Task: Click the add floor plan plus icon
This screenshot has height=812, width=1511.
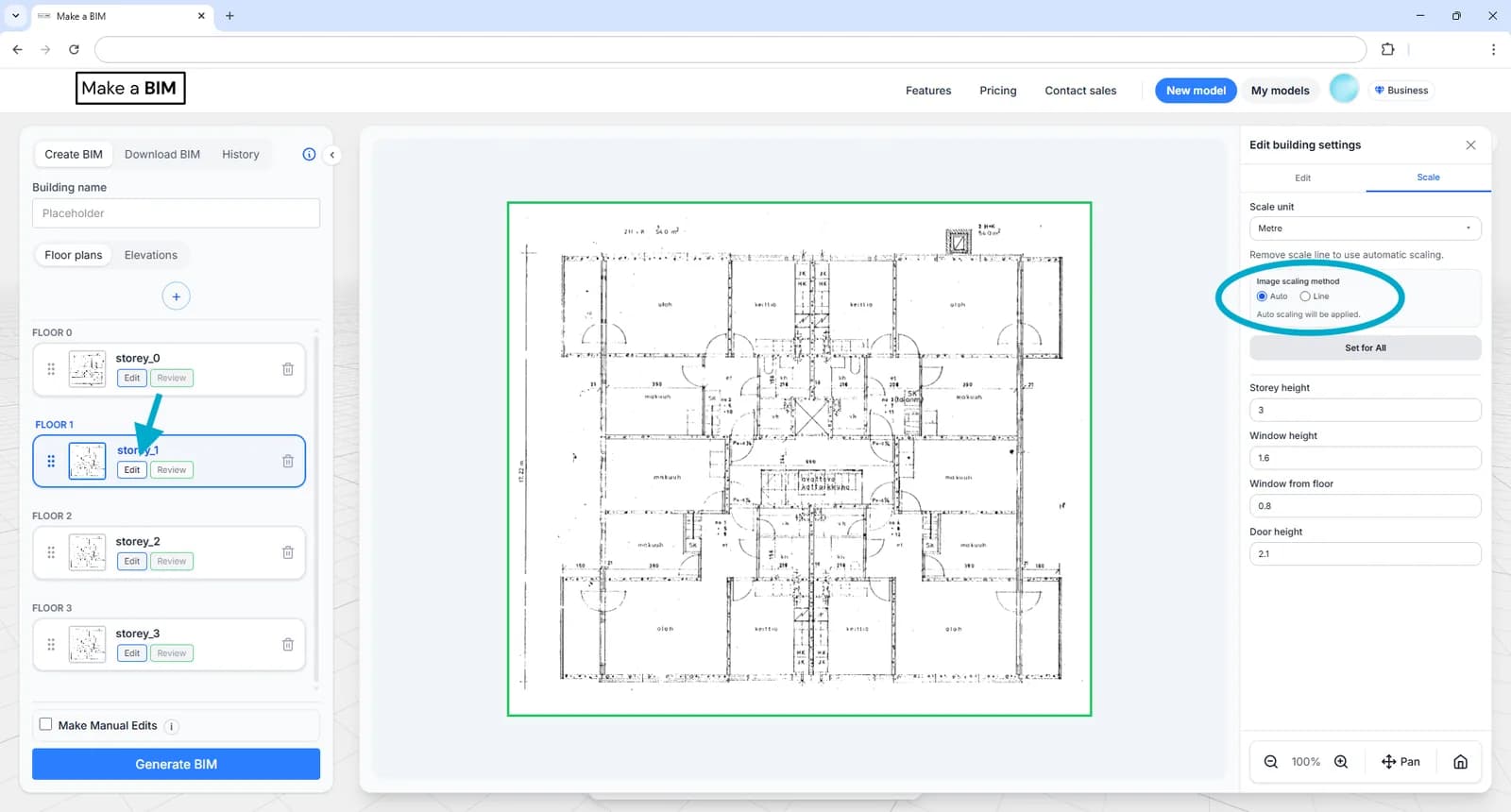Action: tap(176, 296)
